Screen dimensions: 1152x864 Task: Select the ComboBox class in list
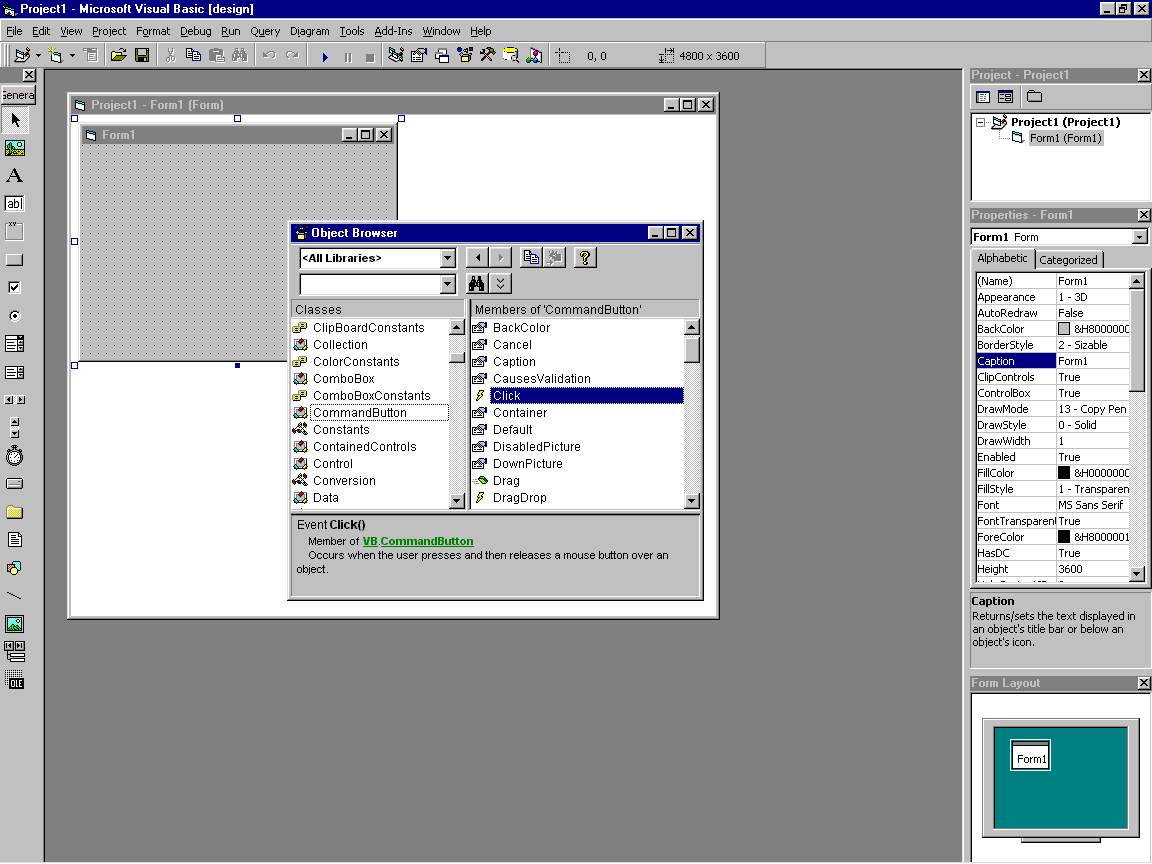(344, 379)
